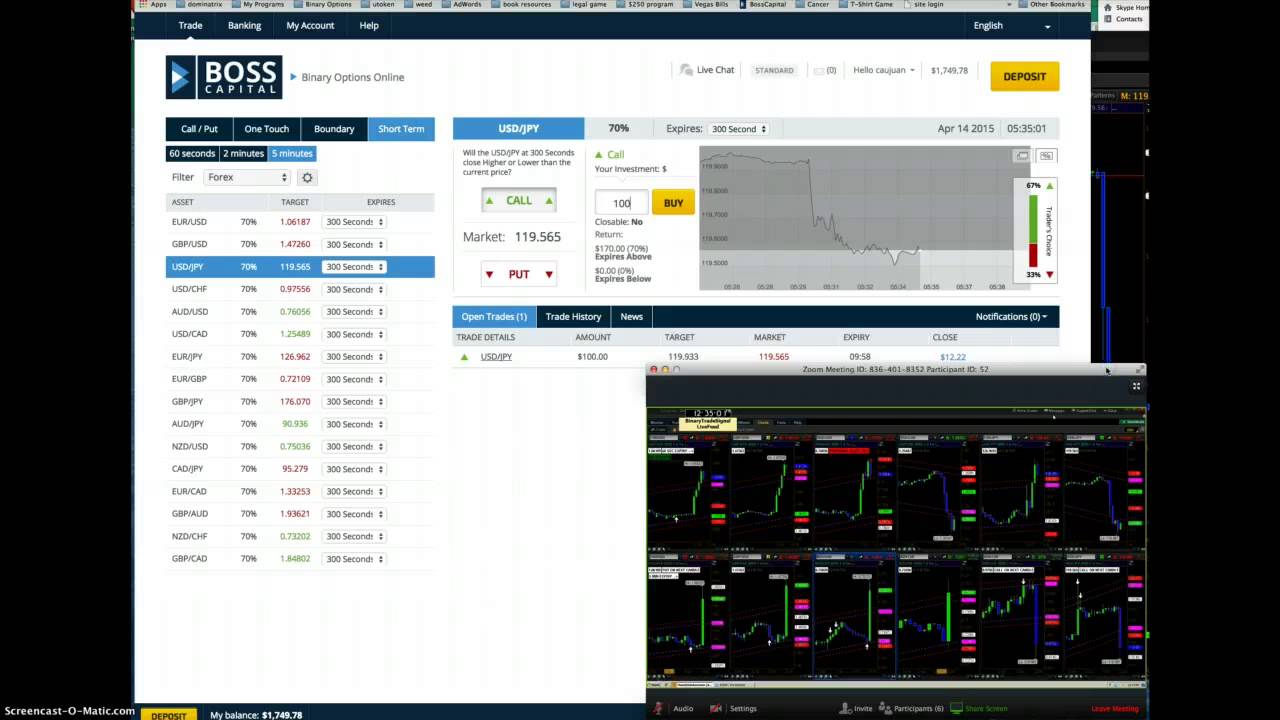Open the English language dropdown
The image size is (1280, 720).
pyautogui.click(x=1012, y=25)
